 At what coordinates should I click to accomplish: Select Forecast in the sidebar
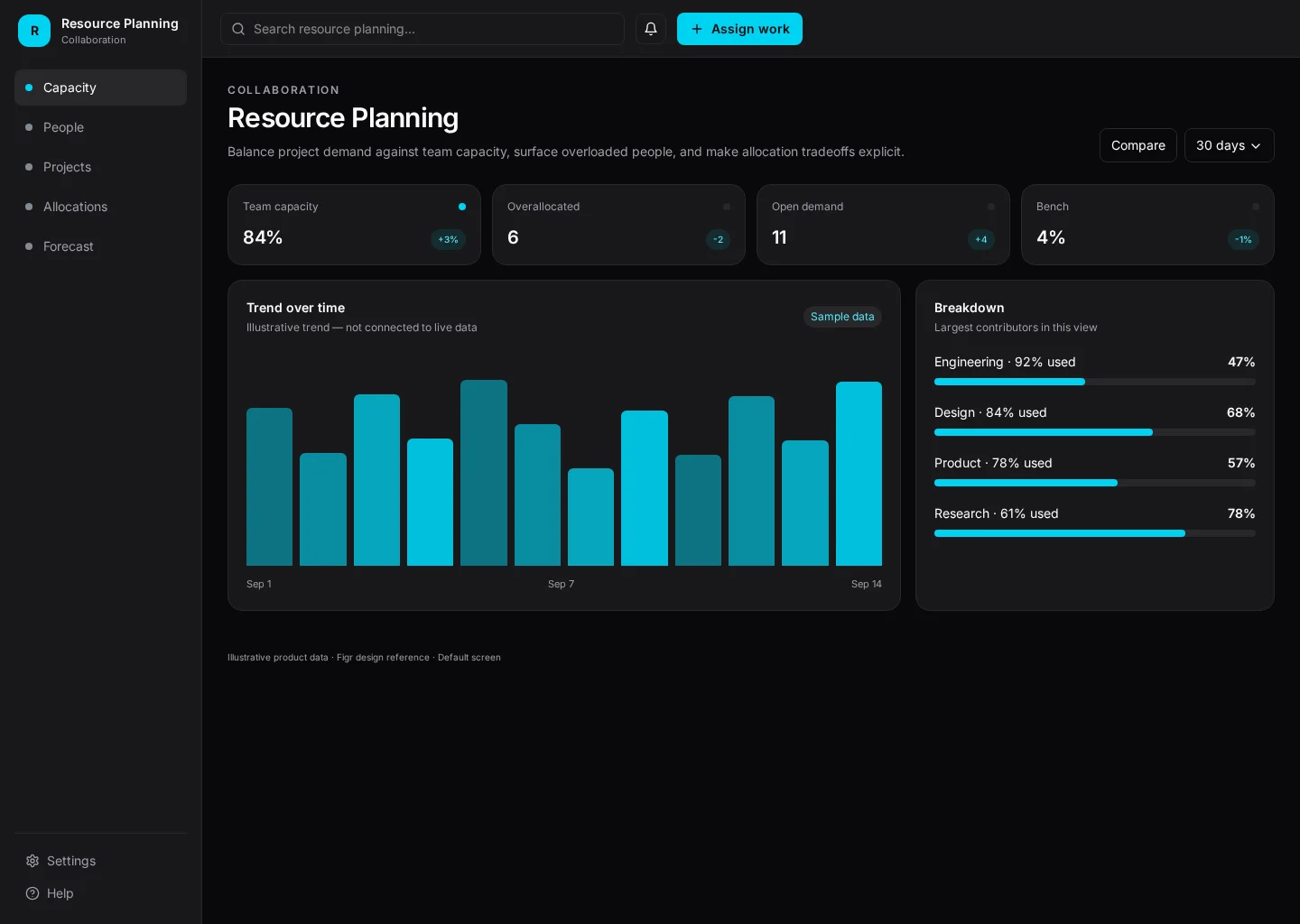[100, 246]
